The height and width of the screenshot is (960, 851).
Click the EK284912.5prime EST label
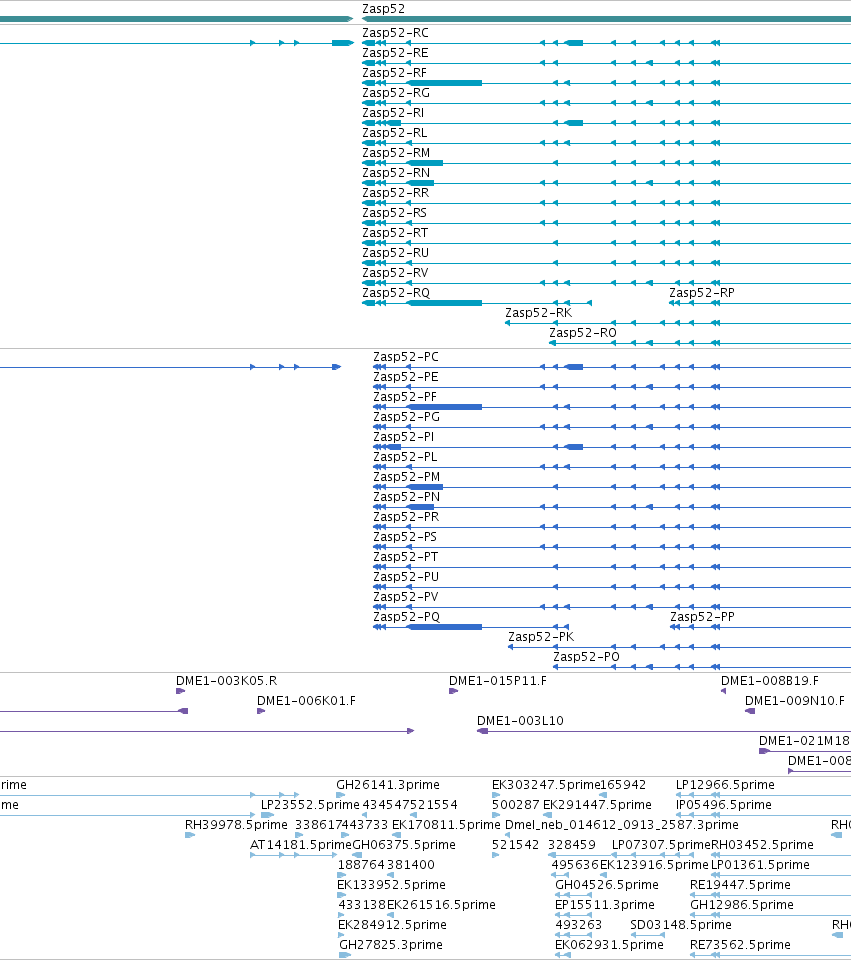coord(392,925)
